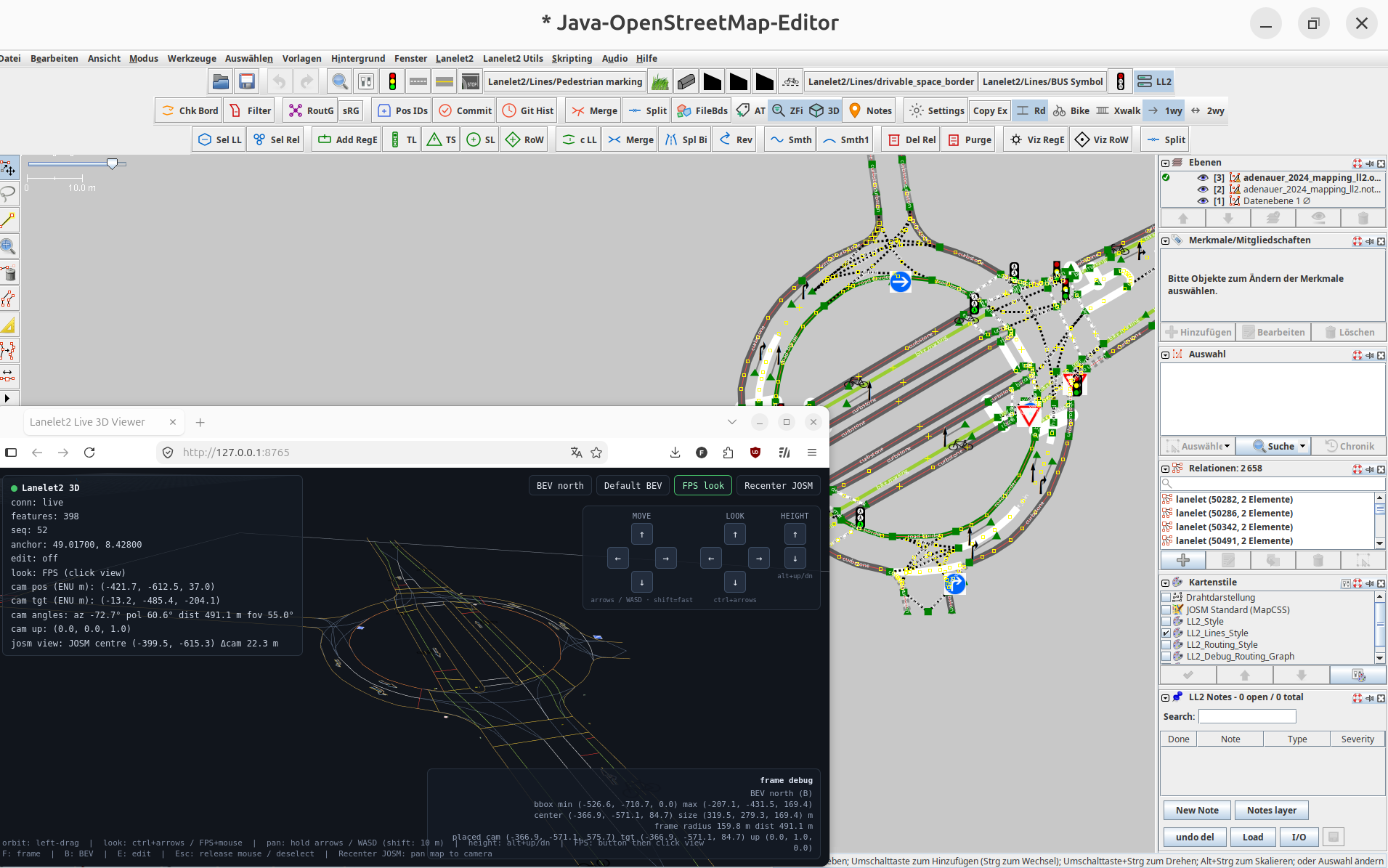1388x868 pixels.
Task: Click the Viz RegE tool
Action: (1036, 139)
